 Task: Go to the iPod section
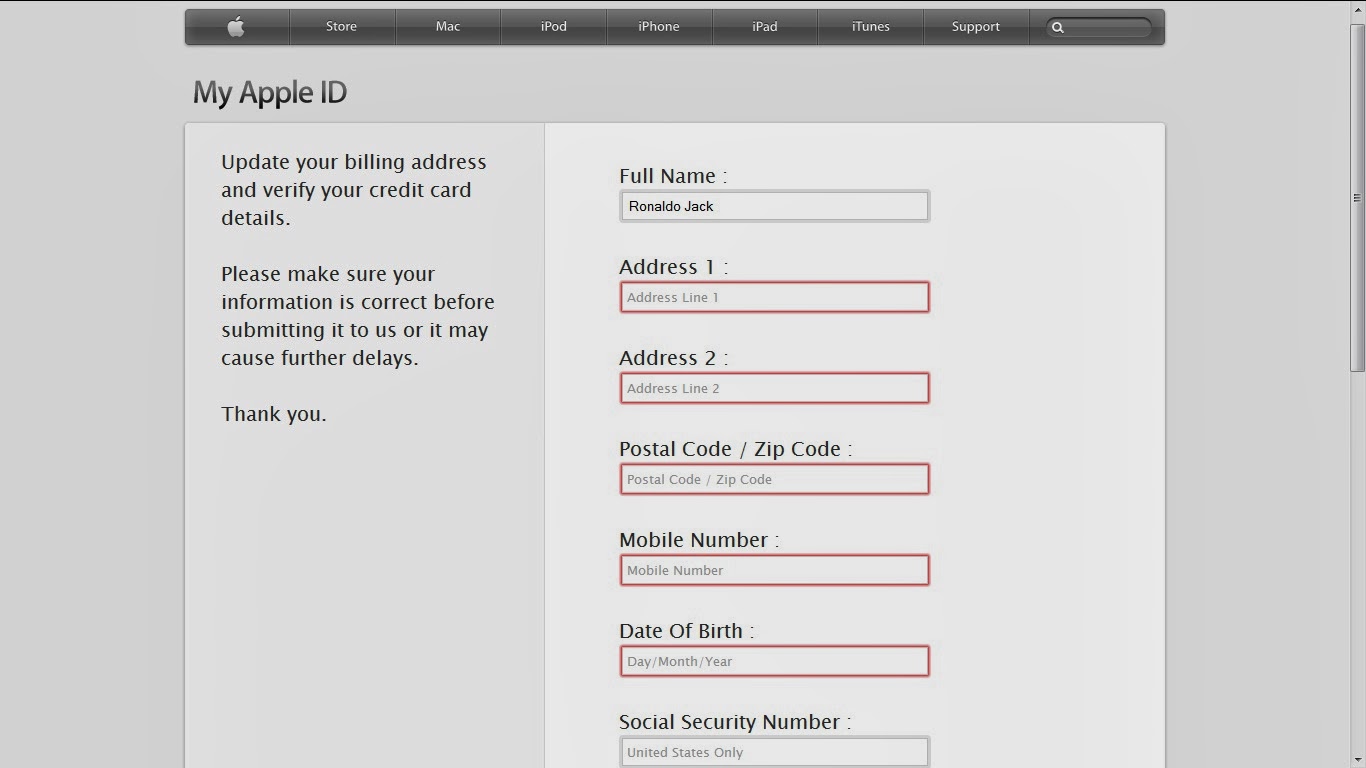tap(554, 27)
